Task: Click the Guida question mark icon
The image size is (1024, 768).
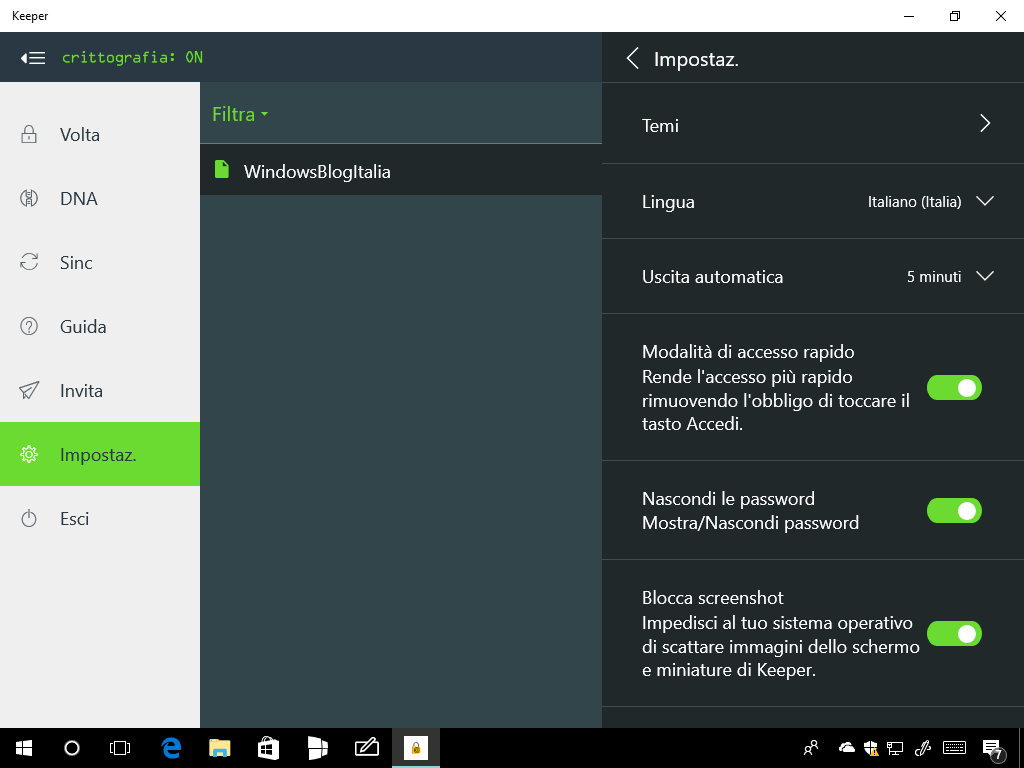Action: pyautogui.click(x=29, y=327)
